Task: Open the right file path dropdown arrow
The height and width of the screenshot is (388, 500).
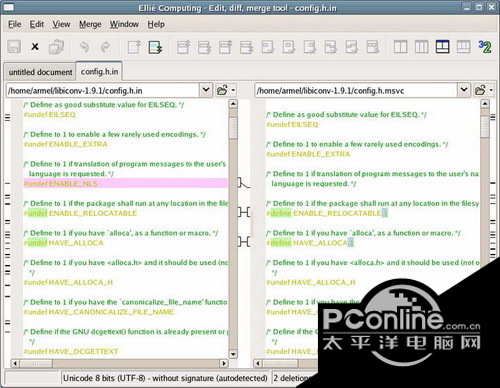Action: [x=464, y=90]
